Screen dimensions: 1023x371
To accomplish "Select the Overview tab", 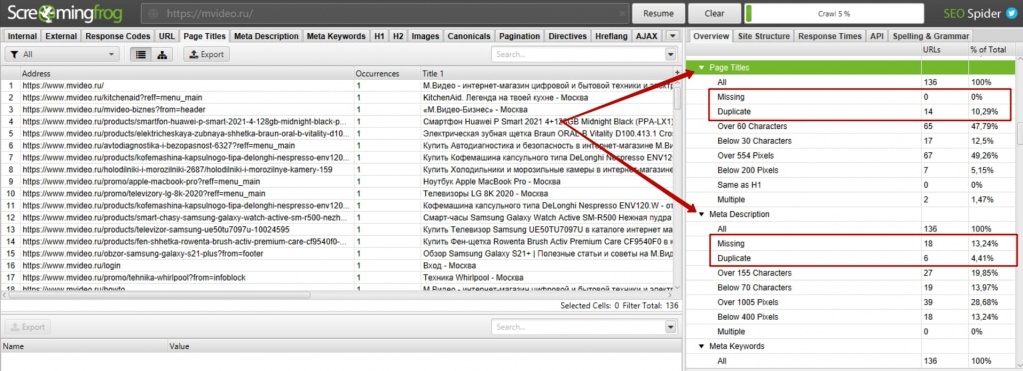I will click(710, 37).
